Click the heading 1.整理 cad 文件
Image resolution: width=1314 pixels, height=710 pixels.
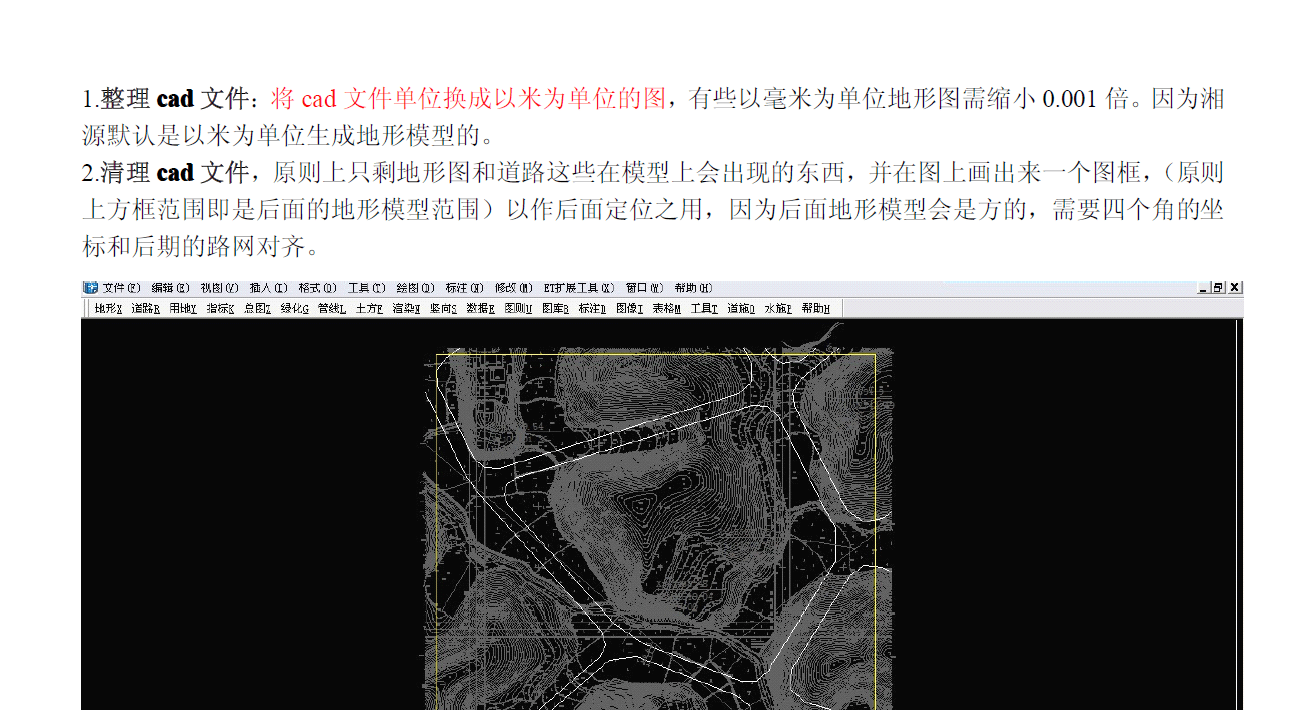coord(165,99)
